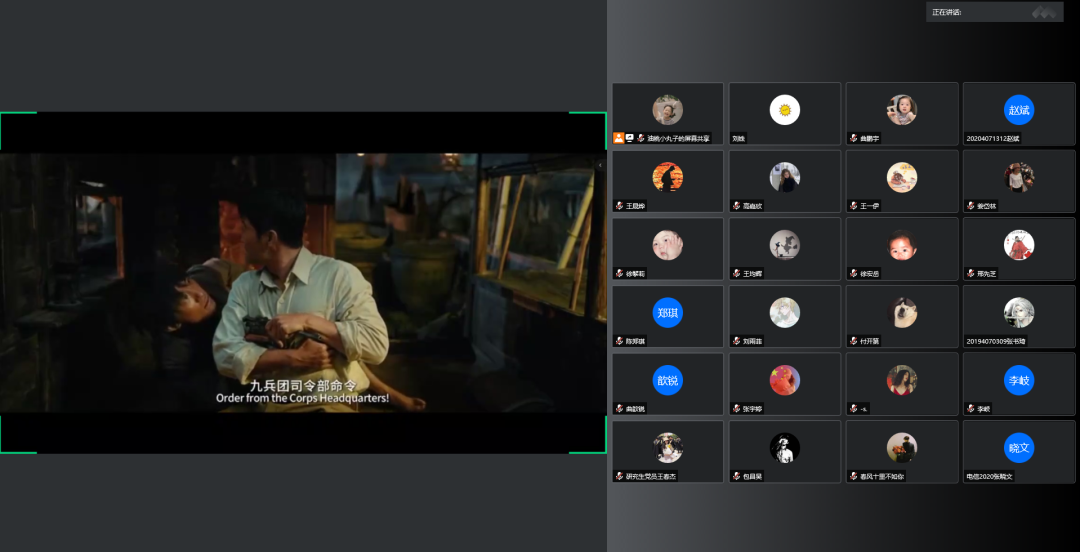This screenshot has height=552, width=1080.
Task: Click the shared movie video area
Action: tap(303, 282)
